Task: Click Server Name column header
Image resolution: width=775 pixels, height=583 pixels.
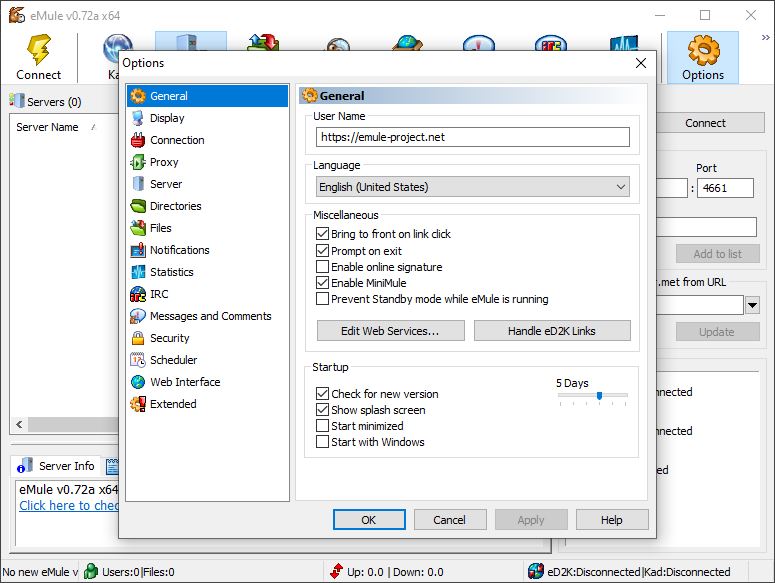Action: pos(47,127)
